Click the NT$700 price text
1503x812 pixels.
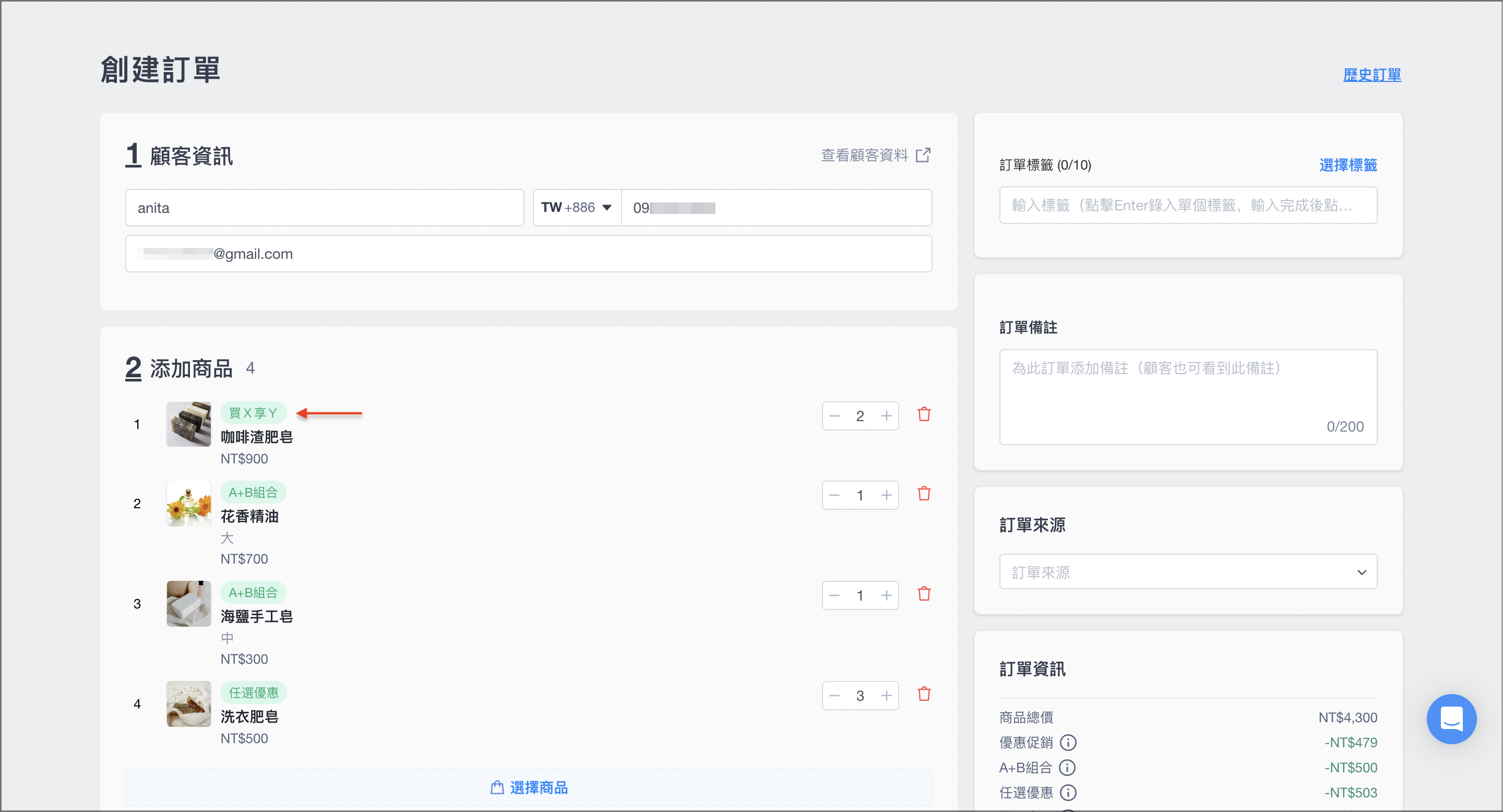tap(244, 559)
